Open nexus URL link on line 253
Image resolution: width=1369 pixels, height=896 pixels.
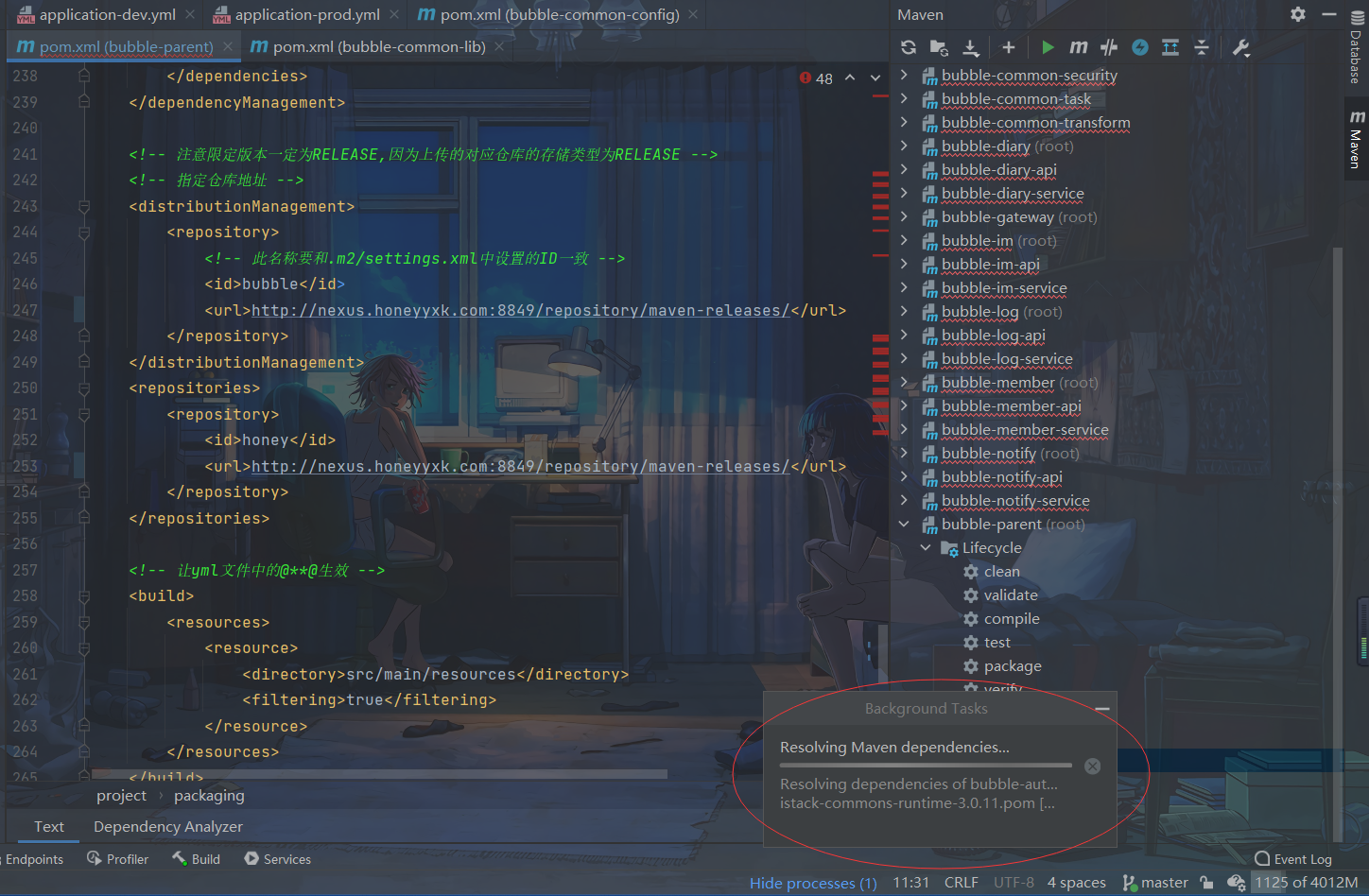pyautogui.click(x=520, y=466)
